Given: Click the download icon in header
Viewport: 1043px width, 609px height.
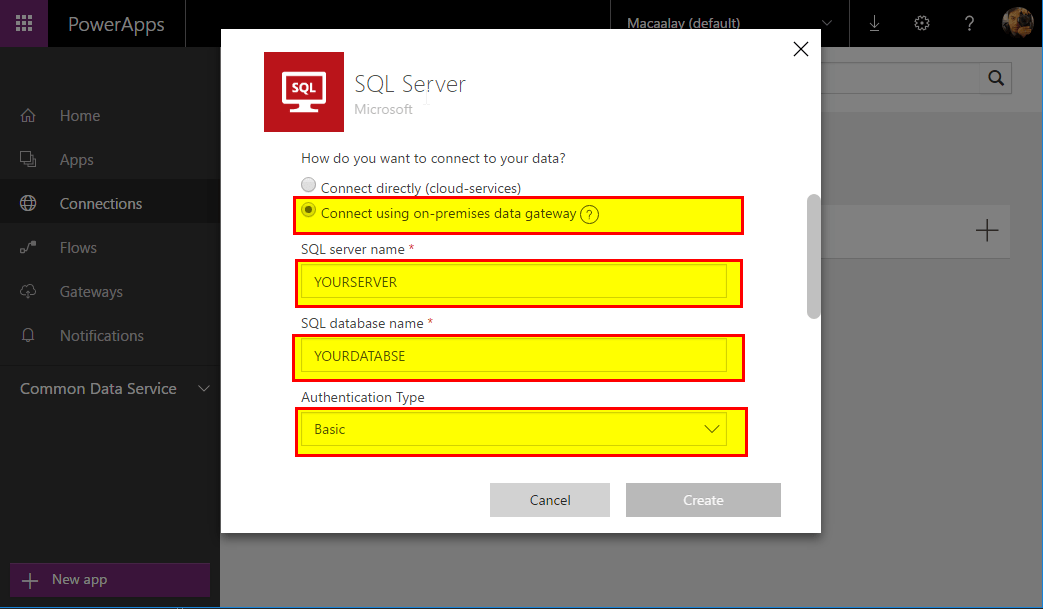Looking at the screenshot, I should 874,24.
